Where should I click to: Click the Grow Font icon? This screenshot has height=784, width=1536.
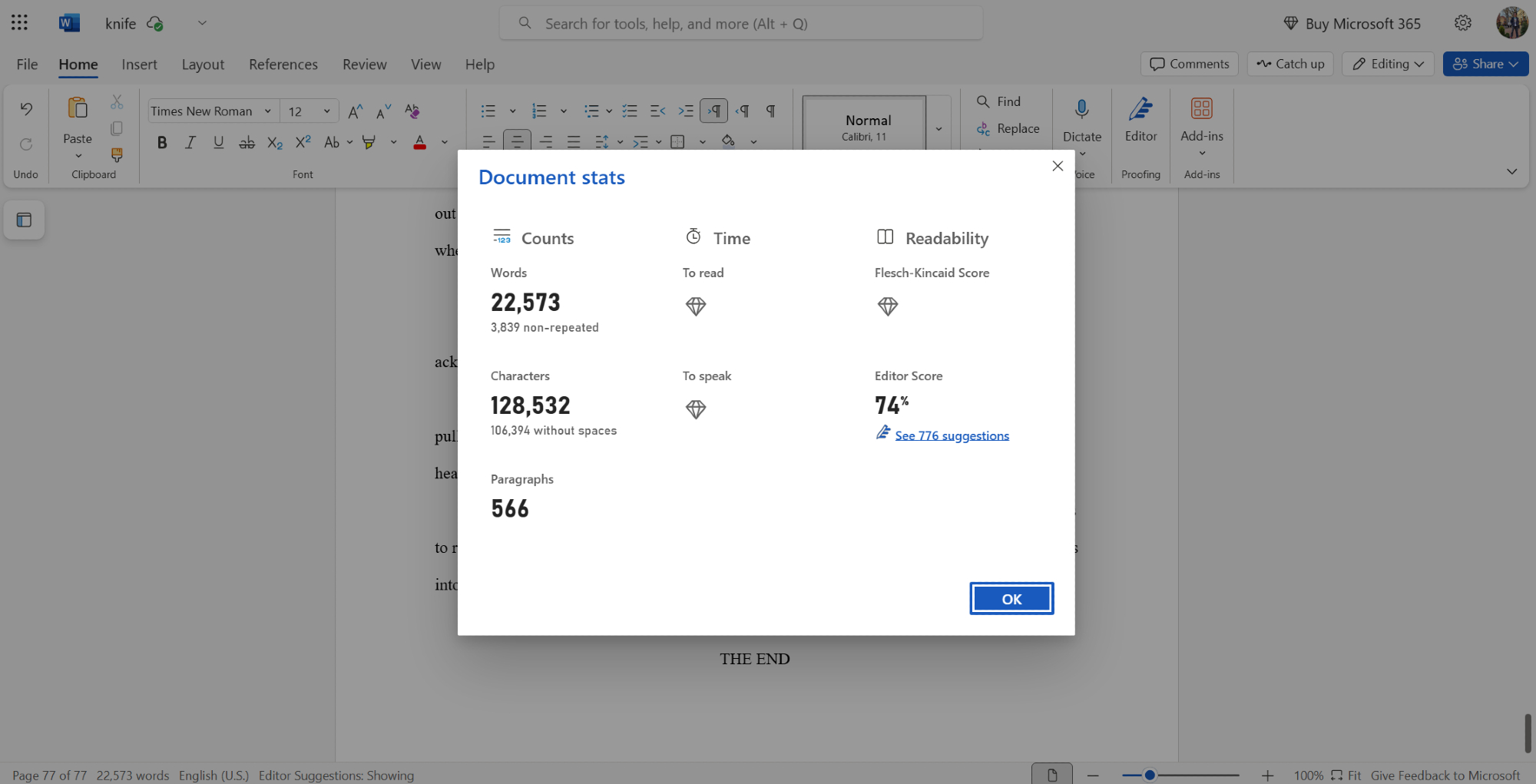pyautogui.click(x=355, y=111)
